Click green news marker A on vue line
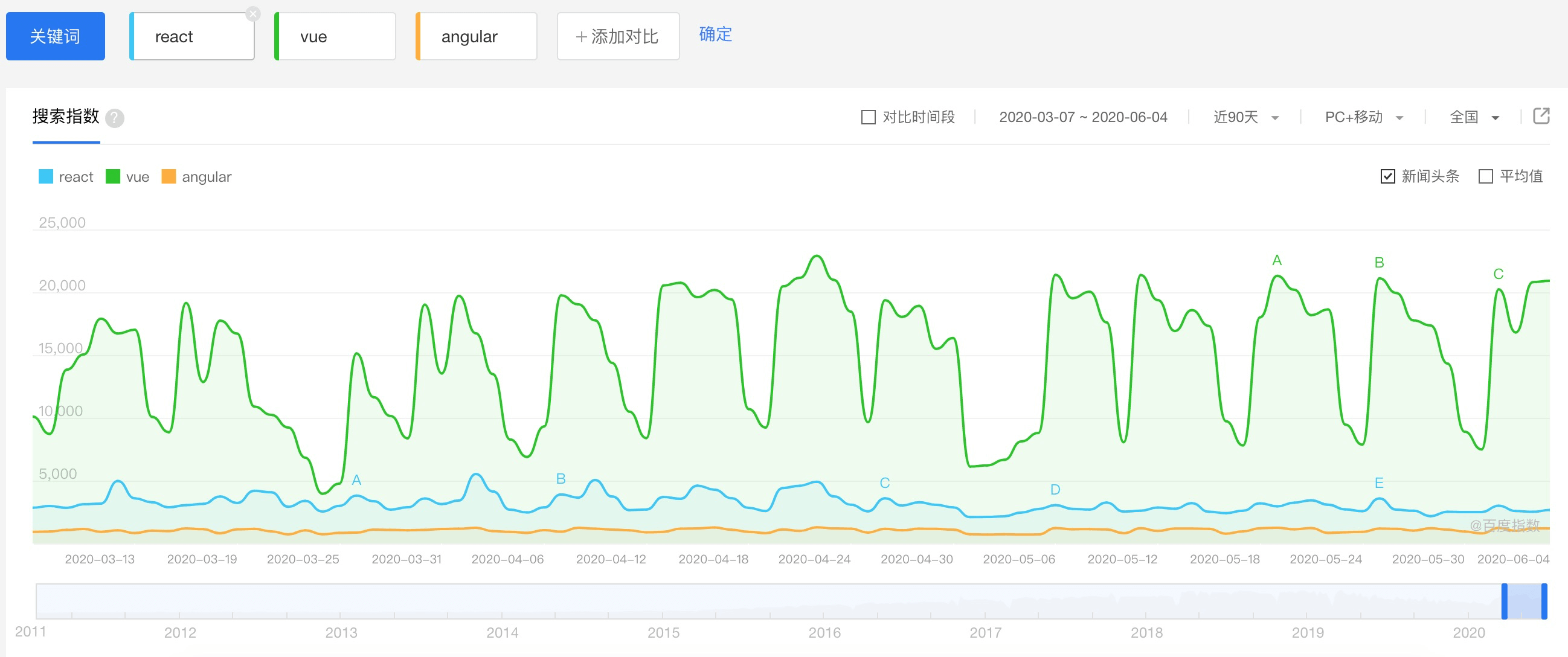The image size is (1568, 657). [1276, 260]
